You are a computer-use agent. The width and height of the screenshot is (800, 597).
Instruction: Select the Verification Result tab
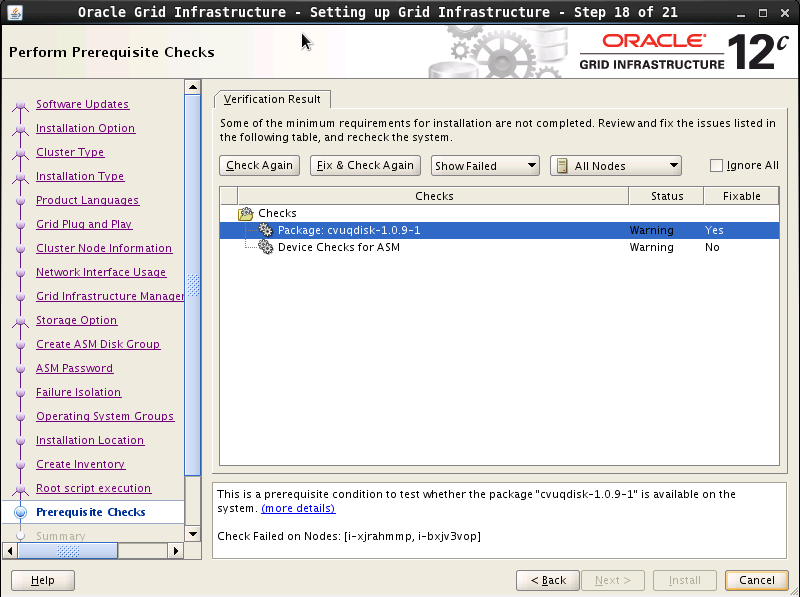(272, 99)
